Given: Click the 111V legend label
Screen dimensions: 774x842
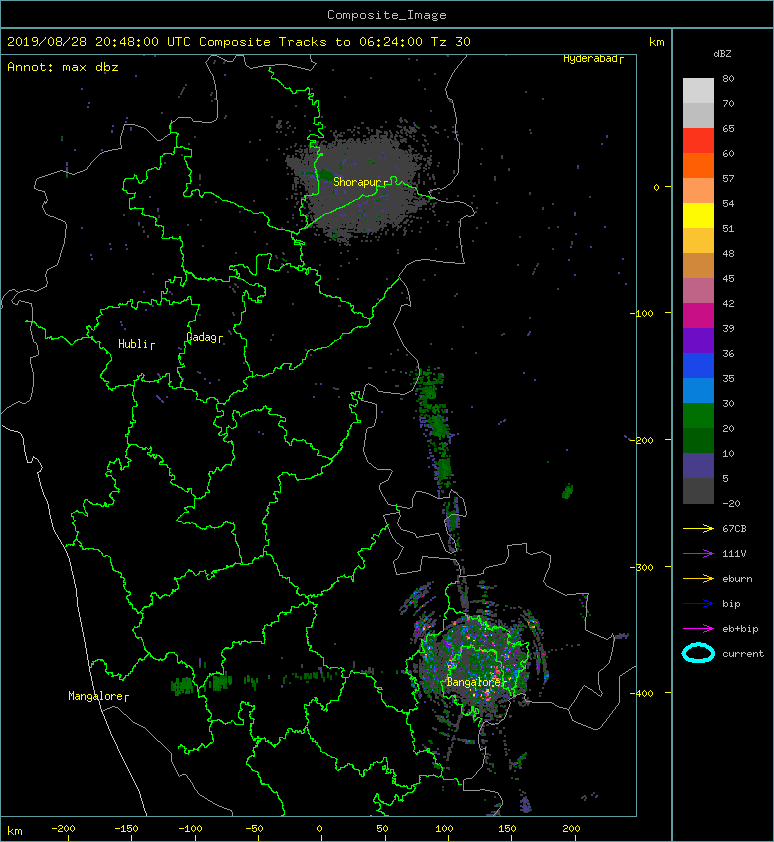Looking at the screenshot, I should pyautogui.click(x=734, y=554).
